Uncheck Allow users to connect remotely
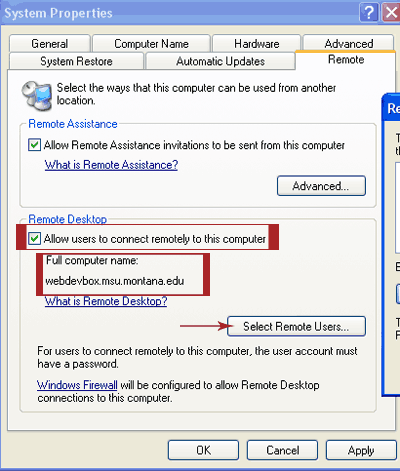The width and height of the screenshot is (400, 471). coord(34,239)
